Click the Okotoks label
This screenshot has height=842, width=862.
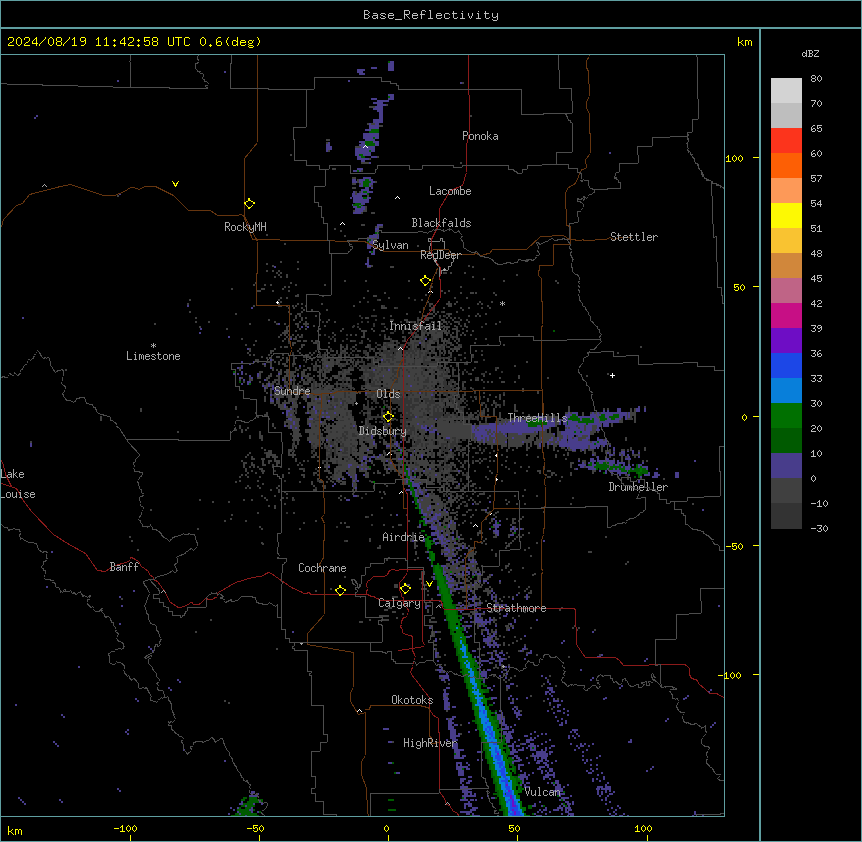pos(412,700)
